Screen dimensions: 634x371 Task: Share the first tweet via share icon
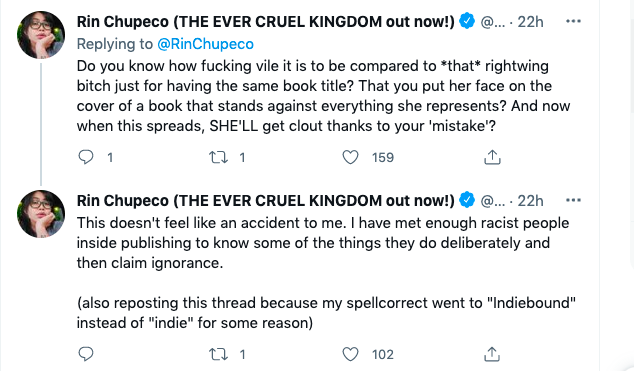[492, 157]
